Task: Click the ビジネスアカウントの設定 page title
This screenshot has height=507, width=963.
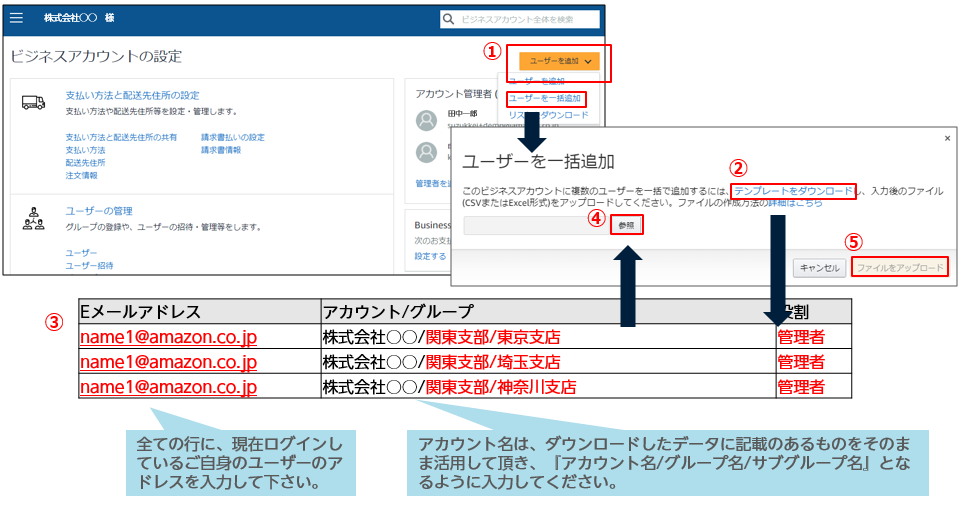Action: [x=96, y=56]
